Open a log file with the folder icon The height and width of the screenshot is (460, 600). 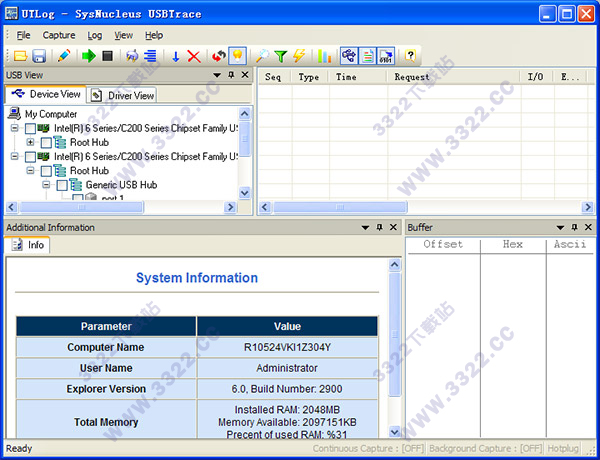20,56
